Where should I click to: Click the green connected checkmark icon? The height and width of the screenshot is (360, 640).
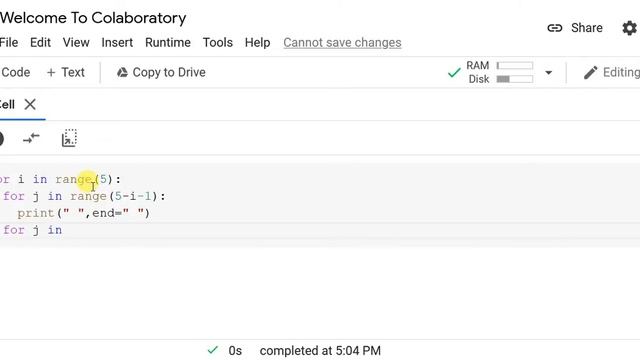pyautogui.click(x=454, y=73)
